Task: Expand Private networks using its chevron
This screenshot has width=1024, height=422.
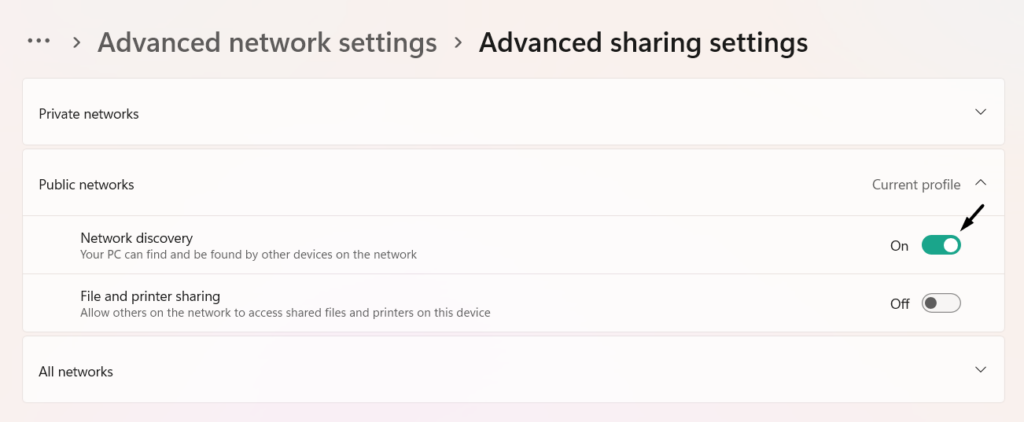Action: pos(980,112)
